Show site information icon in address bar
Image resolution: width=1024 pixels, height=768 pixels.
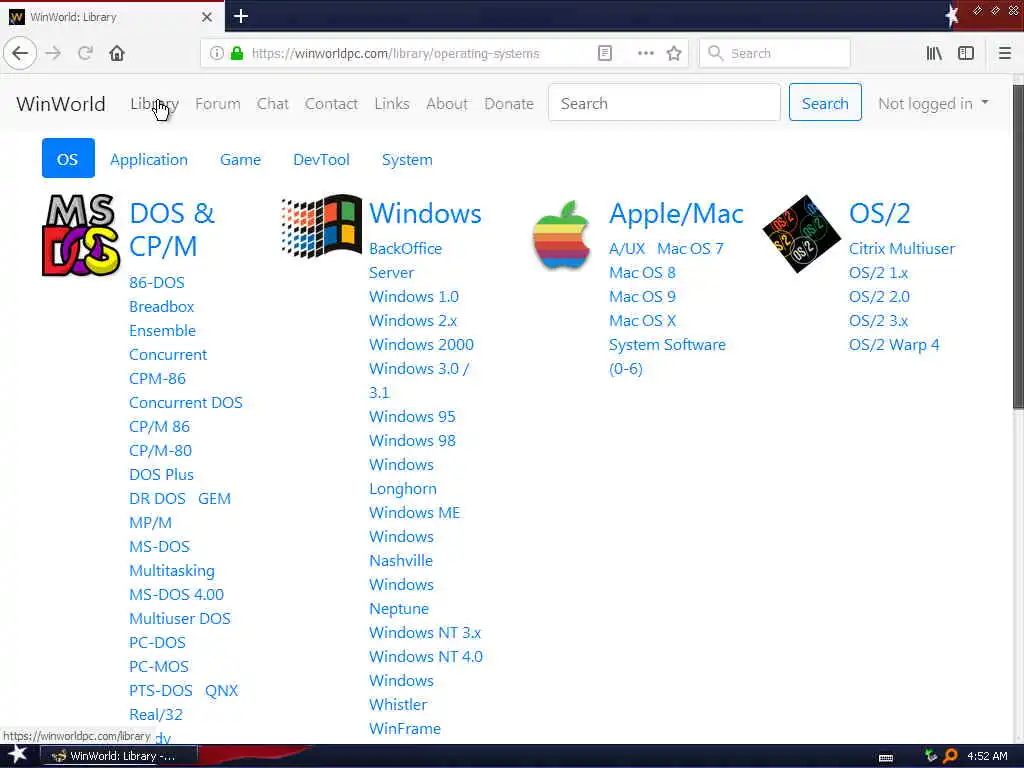coord(216,53)
